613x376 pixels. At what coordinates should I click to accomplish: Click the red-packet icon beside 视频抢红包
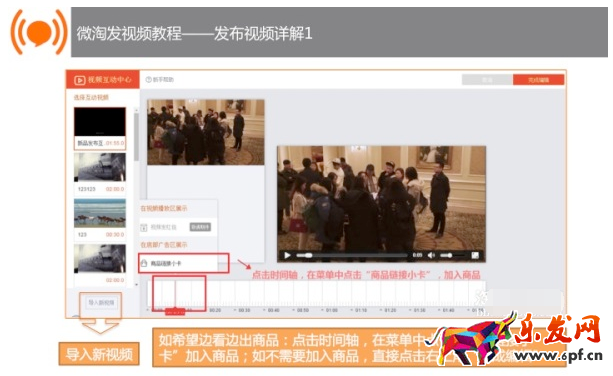pyautogui.click(x=144, y=227)
